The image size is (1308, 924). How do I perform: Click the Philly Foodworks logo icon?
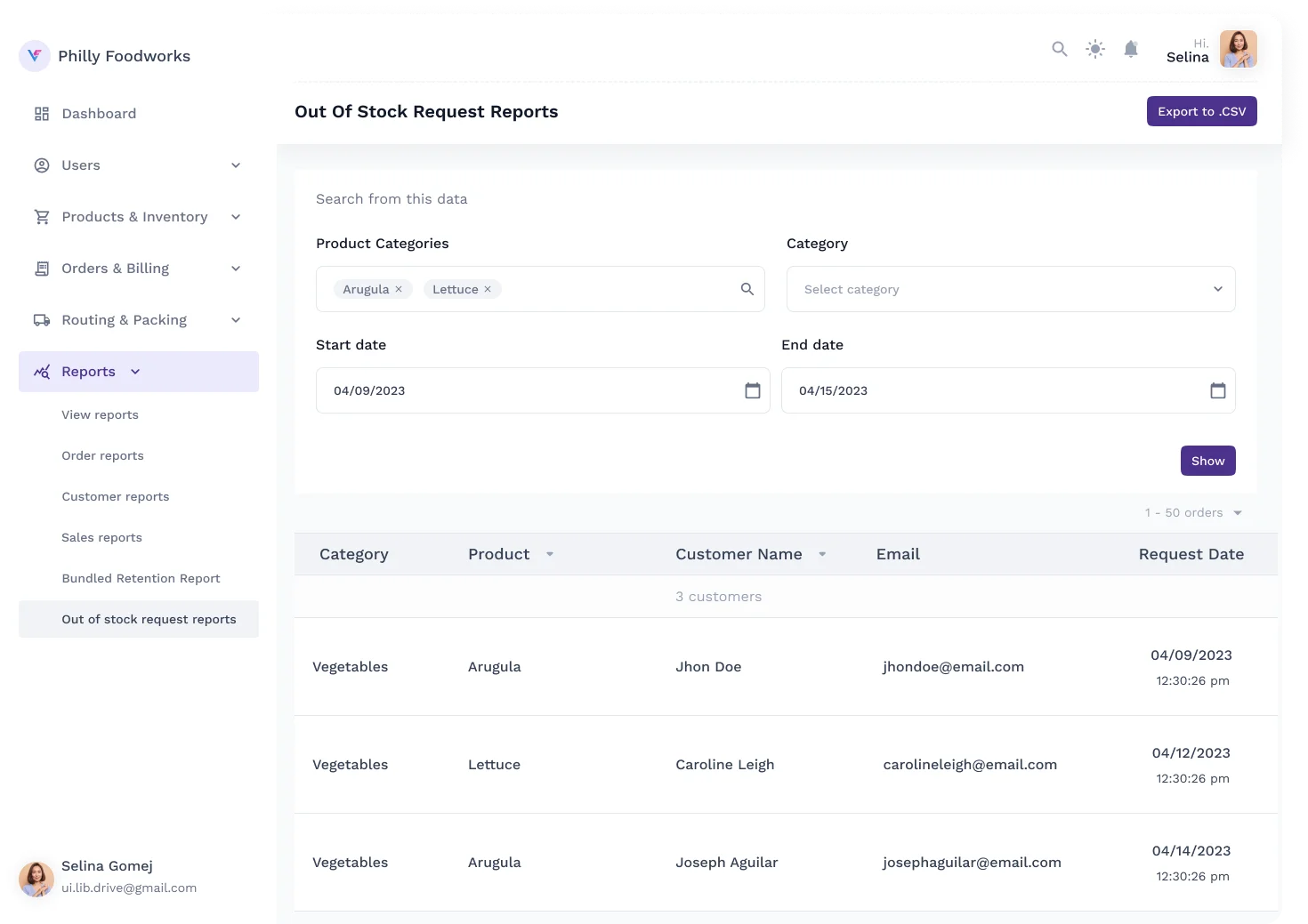(x=35, y=56)
